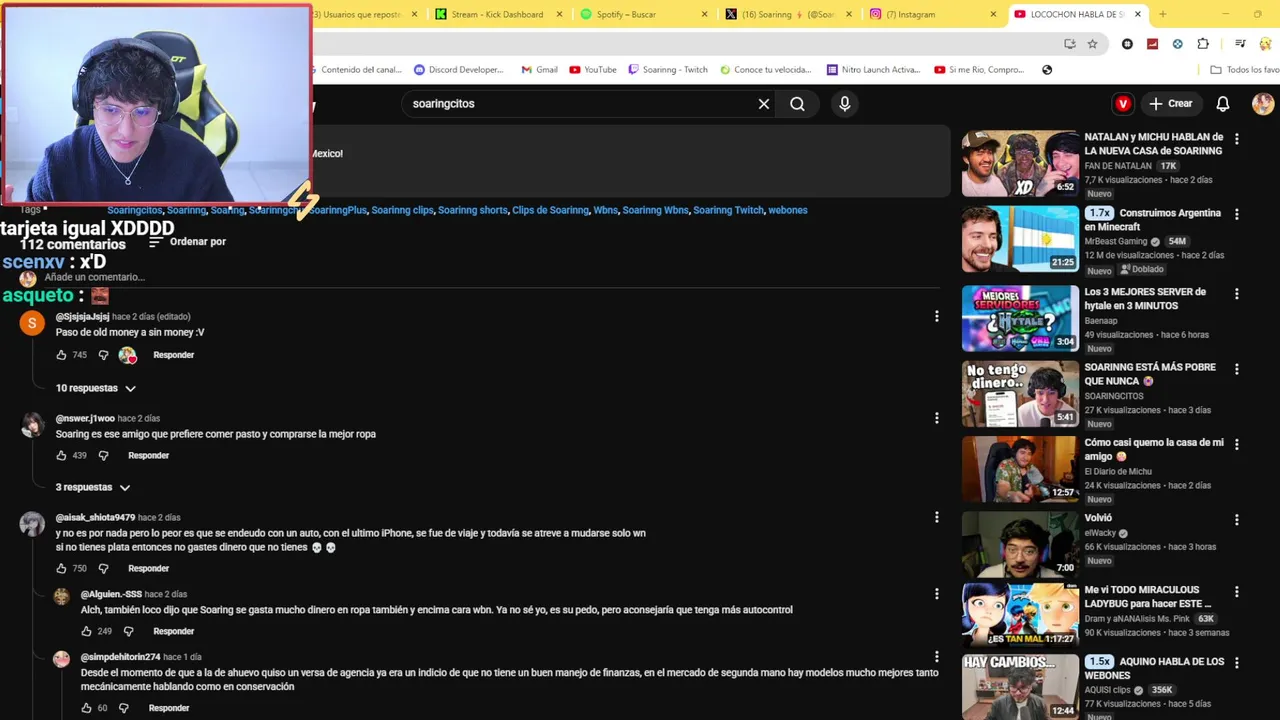Open the Gmail bookmark
The width and height of the screenshot is (1280, 720).
(x=539, y=70)
